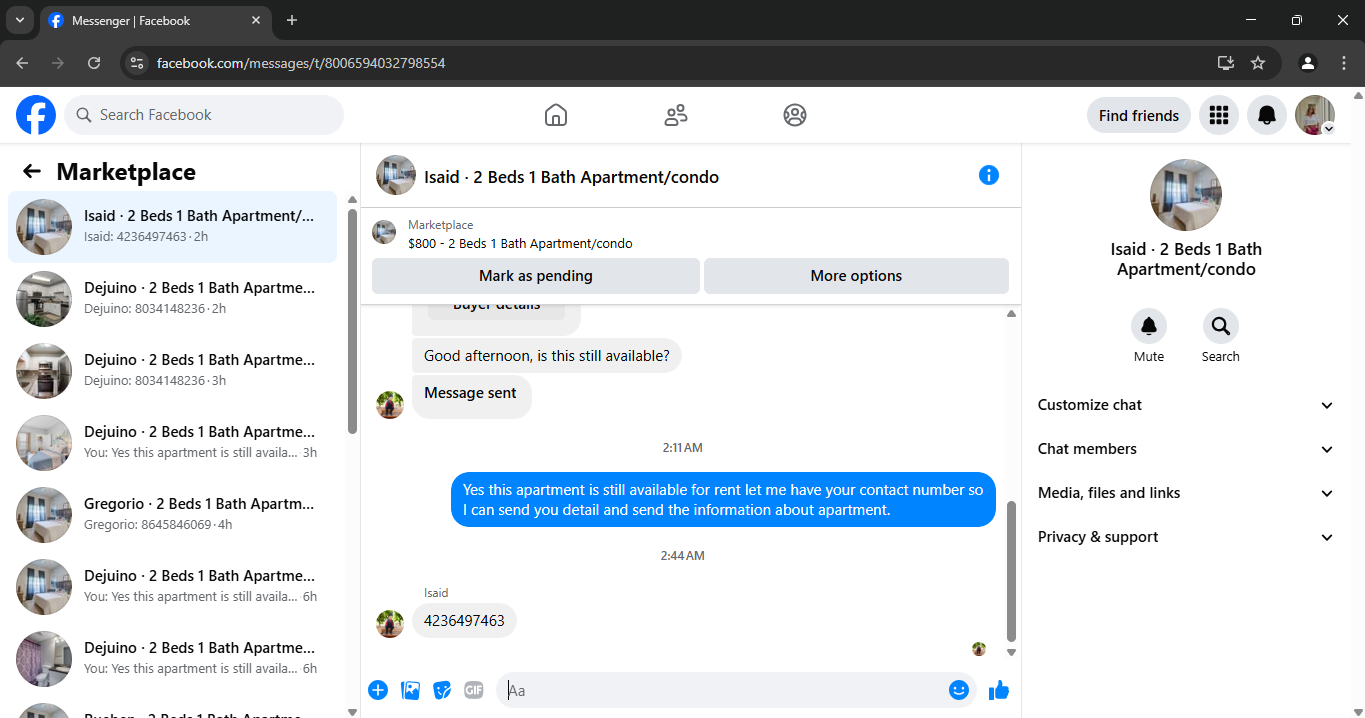This screenshot has height=718, width=1365.
Task: Click the chat scrollbar down arrow
Action: pos(1011,652)
